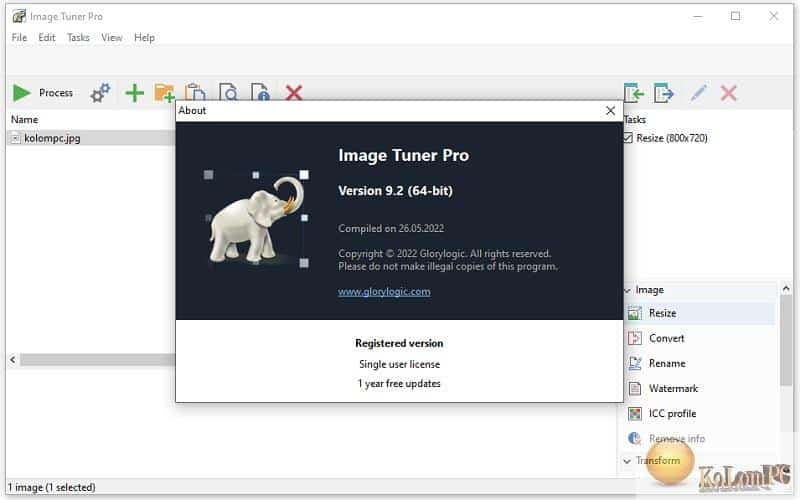Open the Edit menu

pyautogui.click(x=47, y=38)
